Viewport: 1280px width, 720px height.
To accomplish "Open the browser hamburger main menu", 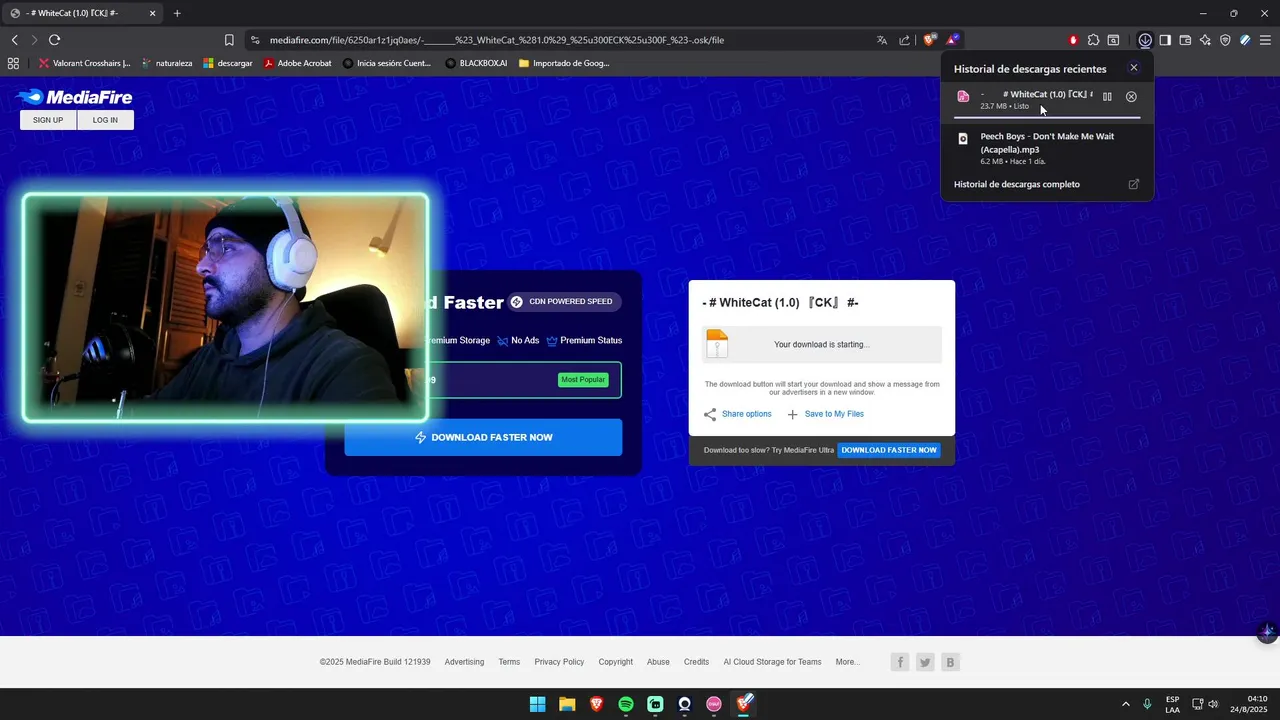I will 1265,40.
